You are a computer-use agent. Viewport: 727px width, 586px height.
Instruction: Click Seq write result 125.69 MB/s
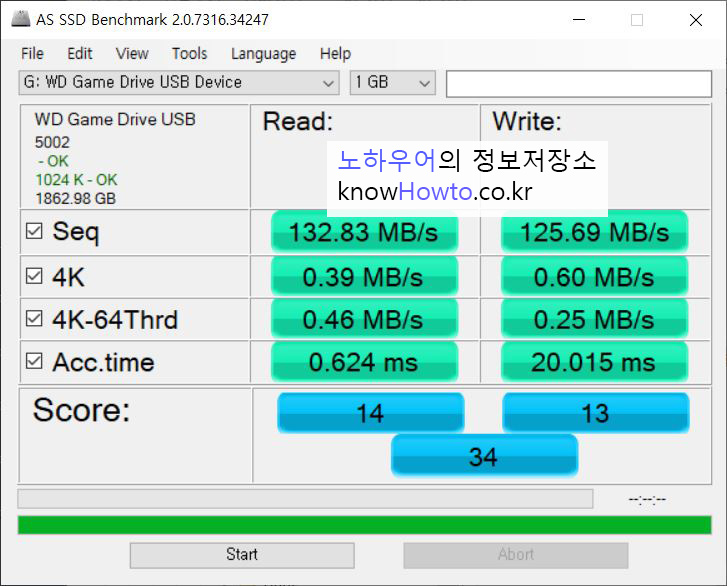point(594,232)
